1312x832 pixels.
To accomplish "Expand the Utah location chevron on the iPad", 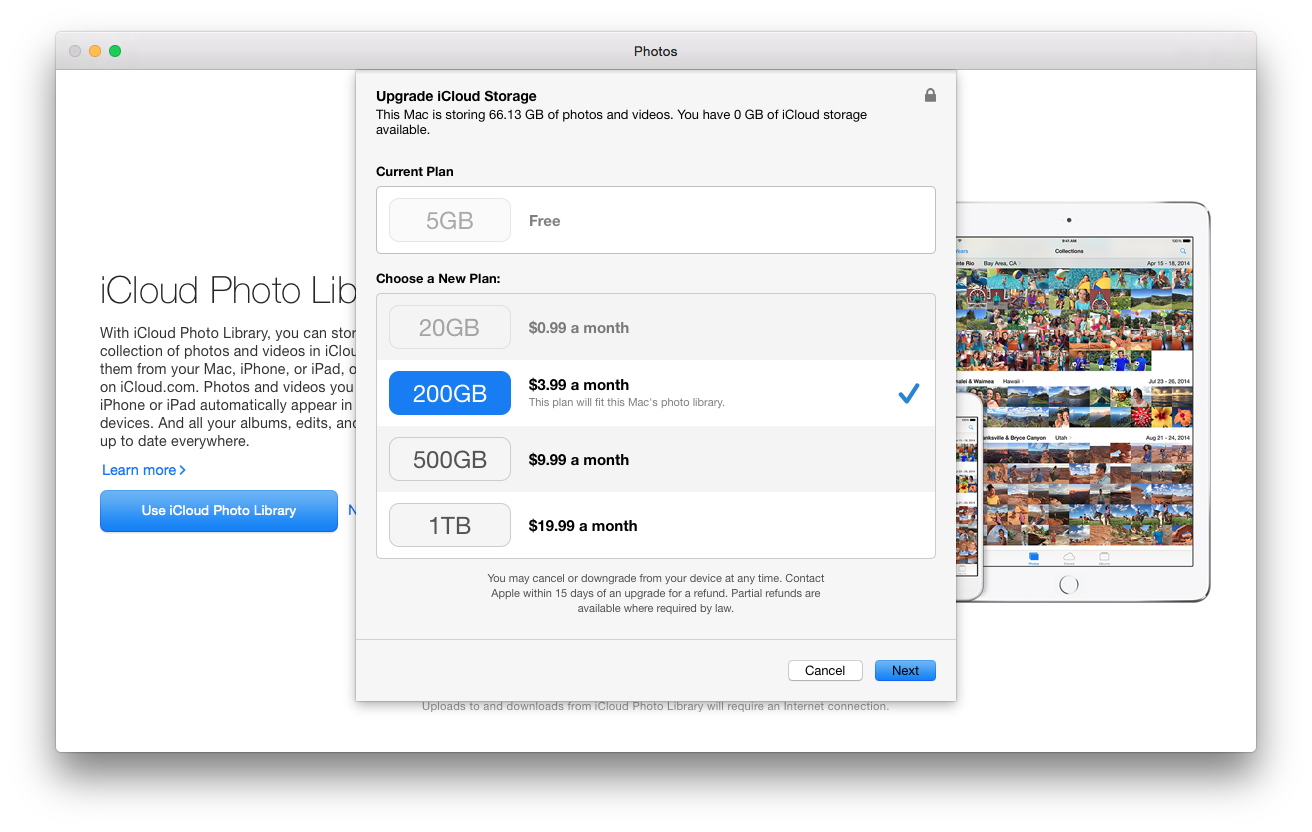I will click(x=1072, y=438).
